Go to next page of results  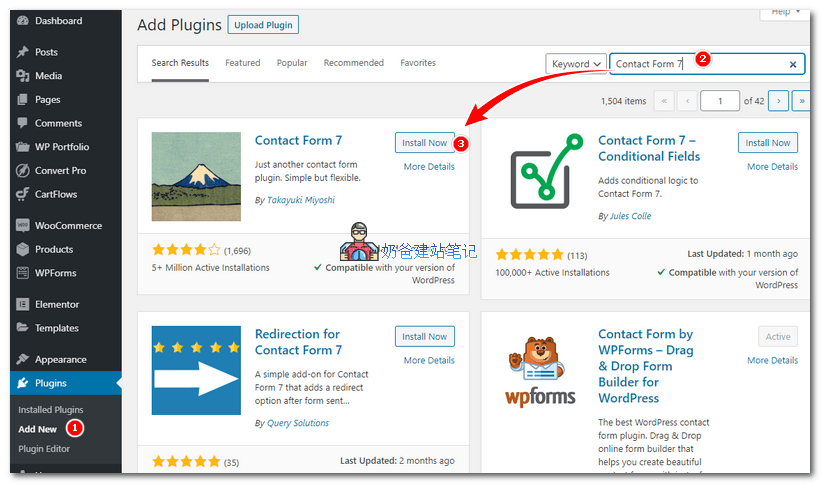(777, 101)
